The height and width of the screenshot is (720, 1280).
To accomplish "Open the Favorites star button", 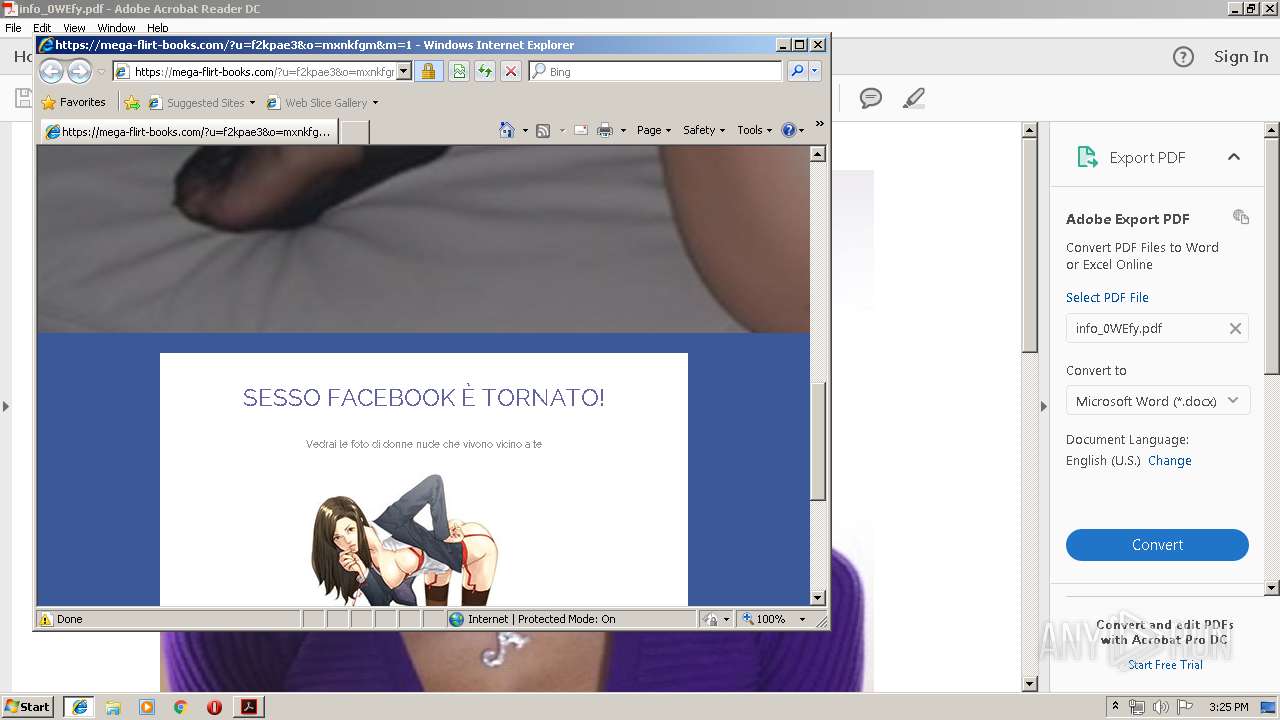I will pos(73,102).
